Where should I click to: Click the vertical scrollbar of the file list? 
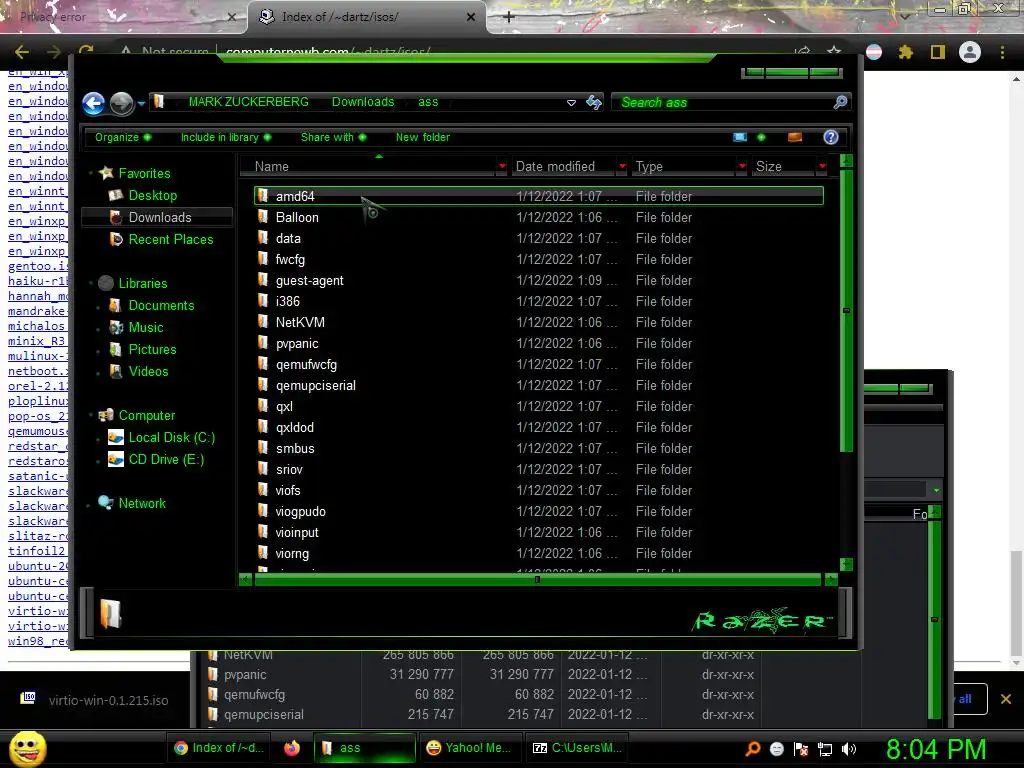click(846, 311)
